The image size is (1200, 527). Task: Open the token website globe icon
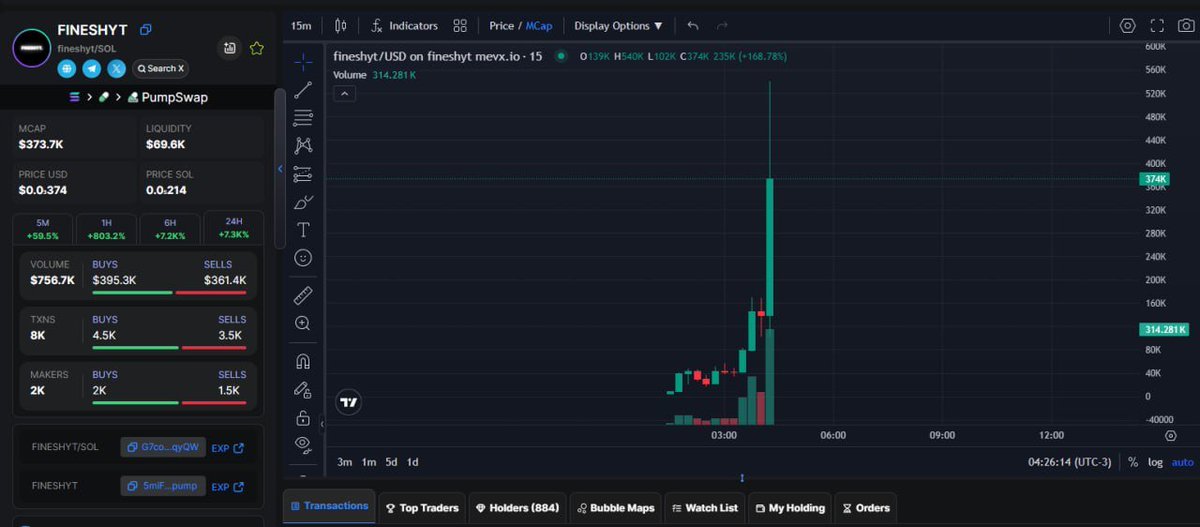(67, 69)
